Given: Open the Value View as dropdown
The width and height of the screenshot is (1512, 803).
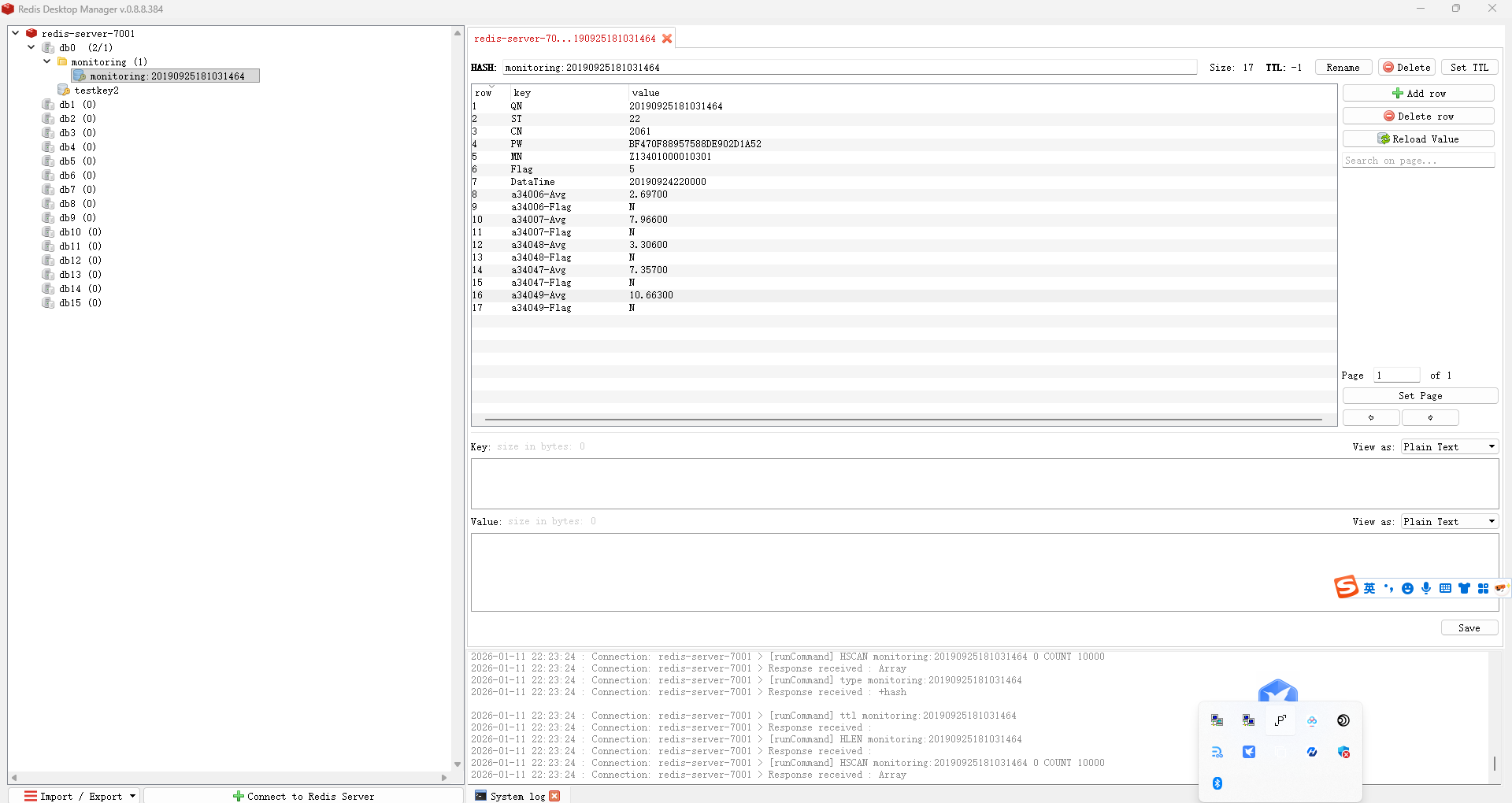Looking at the screenshot, I should [1450, 521].
